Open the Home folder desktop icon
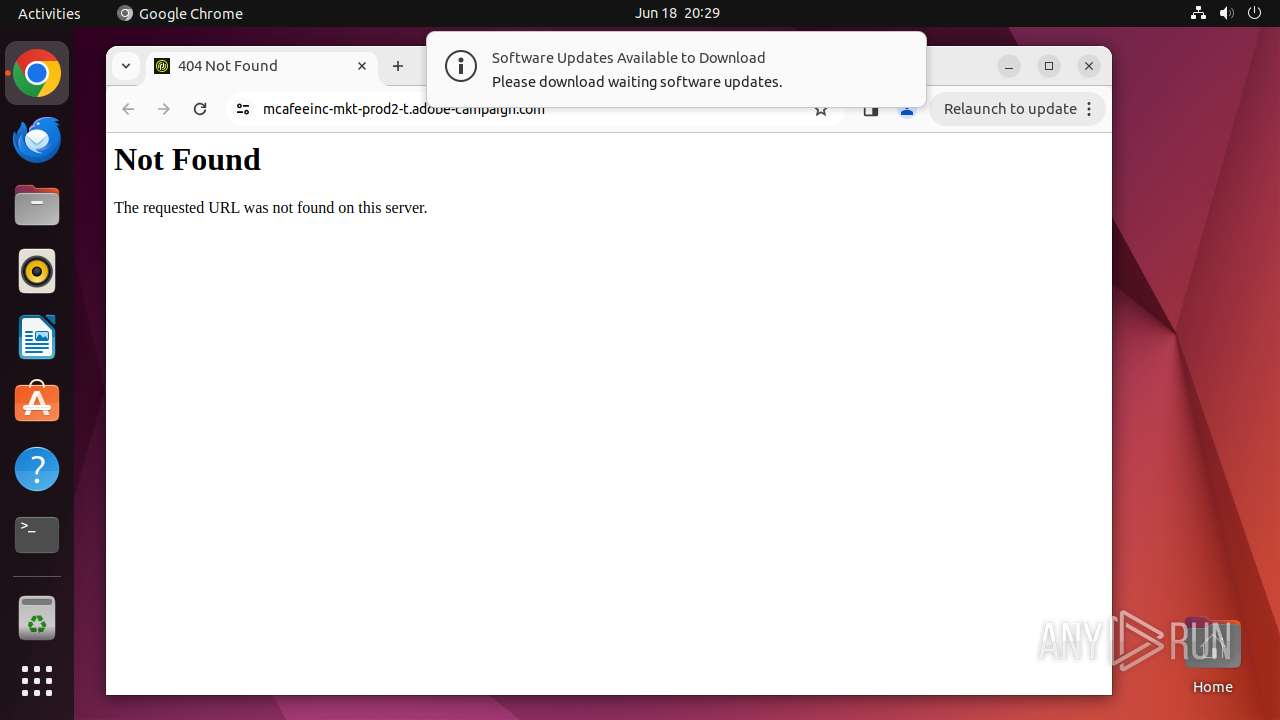The height and width of the screenshot is (720, 1280). click(x=1212, y=655)
